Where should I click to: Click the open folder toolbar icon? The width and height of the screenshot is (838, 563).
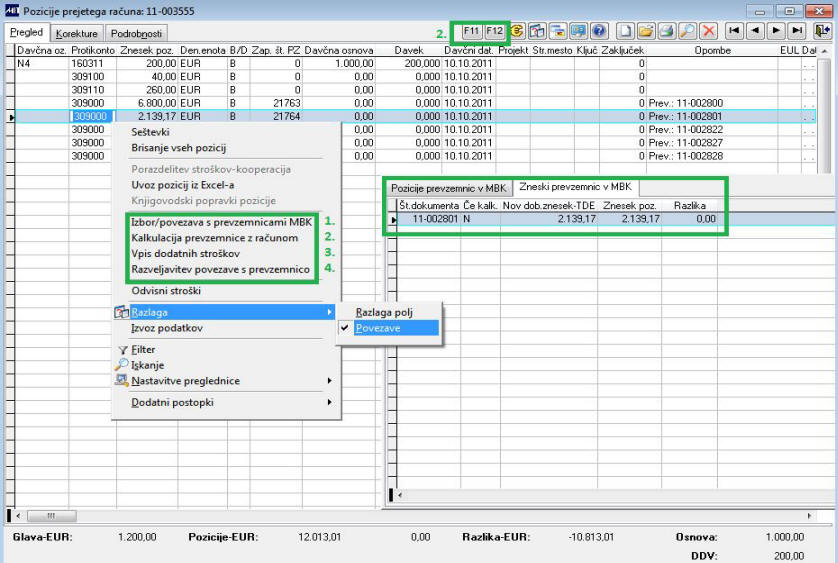point(646,31)
